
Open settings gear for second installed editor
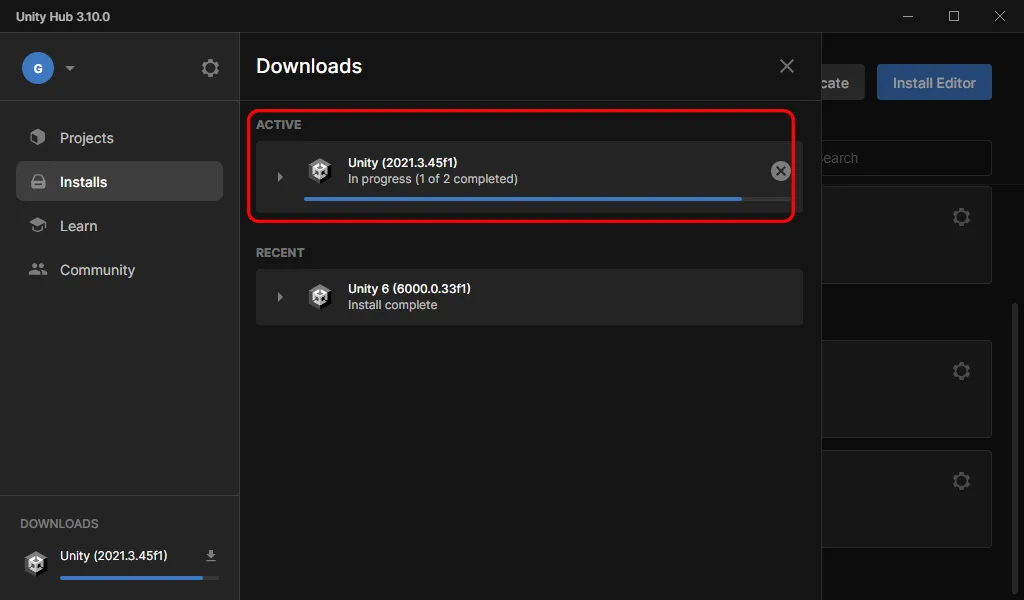[x=961, y=371]
